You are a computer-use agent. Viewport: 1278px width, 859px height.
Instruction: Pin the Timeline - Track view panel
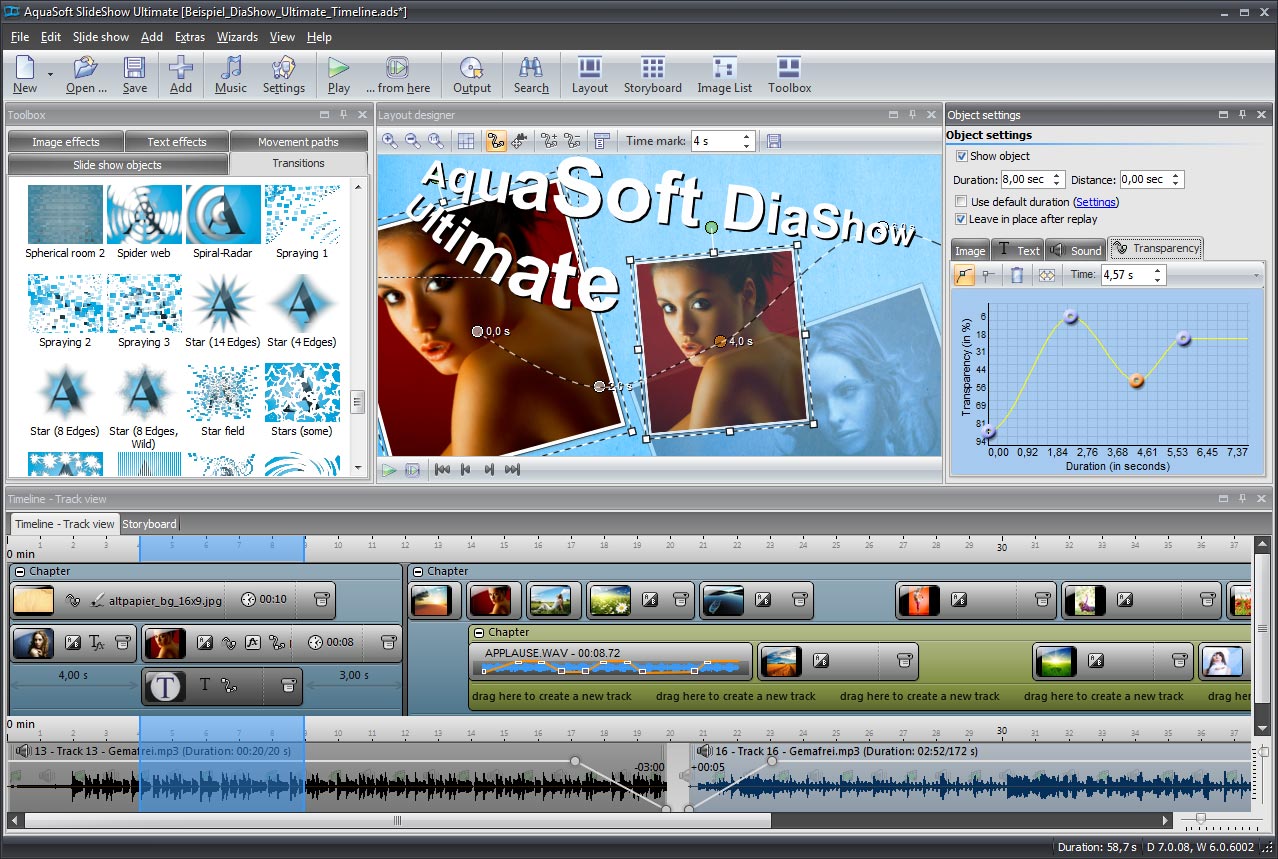(1242, 499)
